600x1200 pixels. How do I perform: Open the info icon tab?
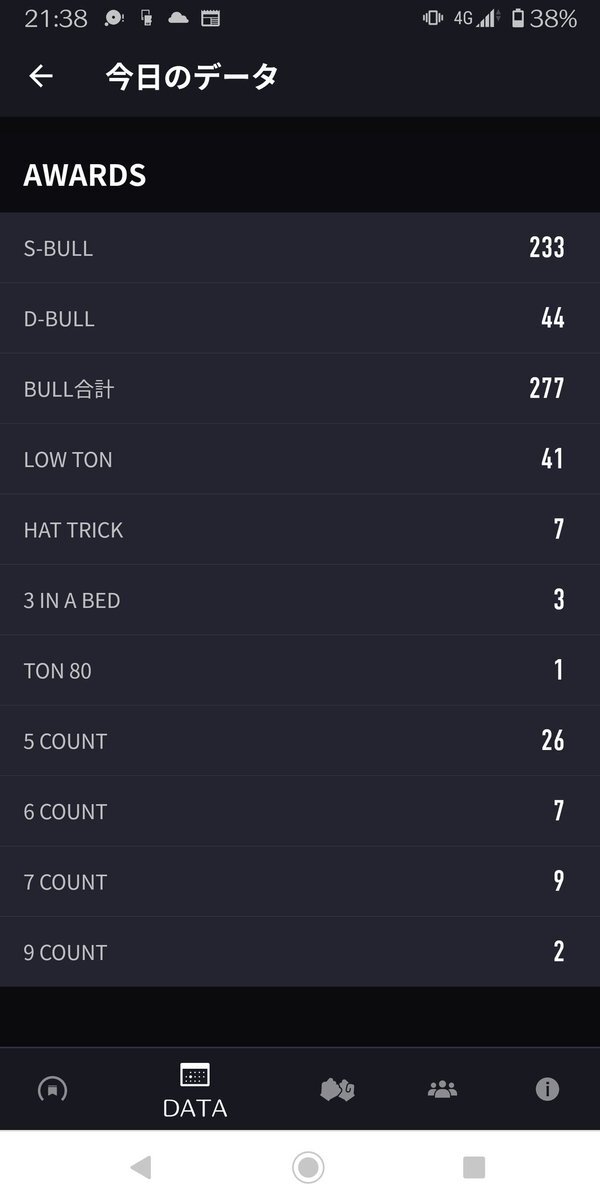pyautogui.click(x=547, y=1089)
